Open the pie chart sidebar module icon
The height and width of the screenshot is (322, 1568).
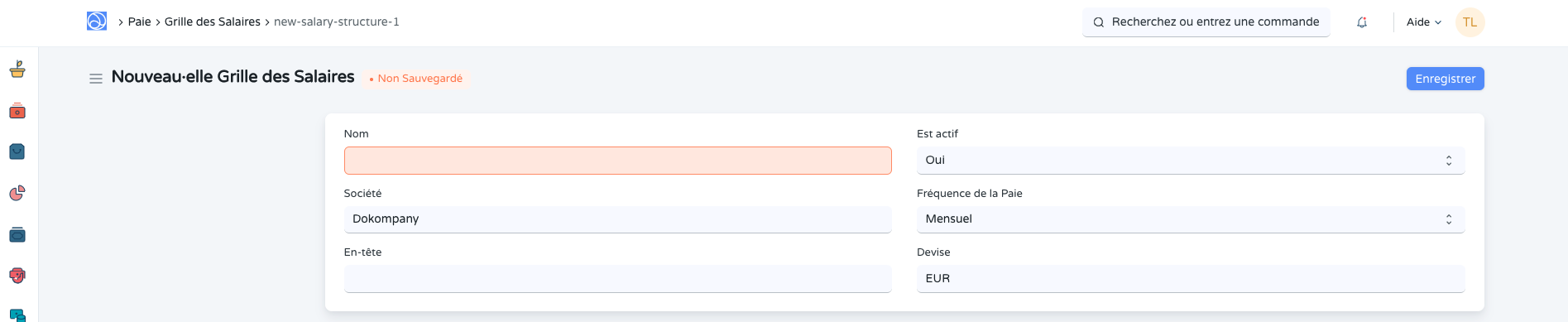tap(17, 193)
